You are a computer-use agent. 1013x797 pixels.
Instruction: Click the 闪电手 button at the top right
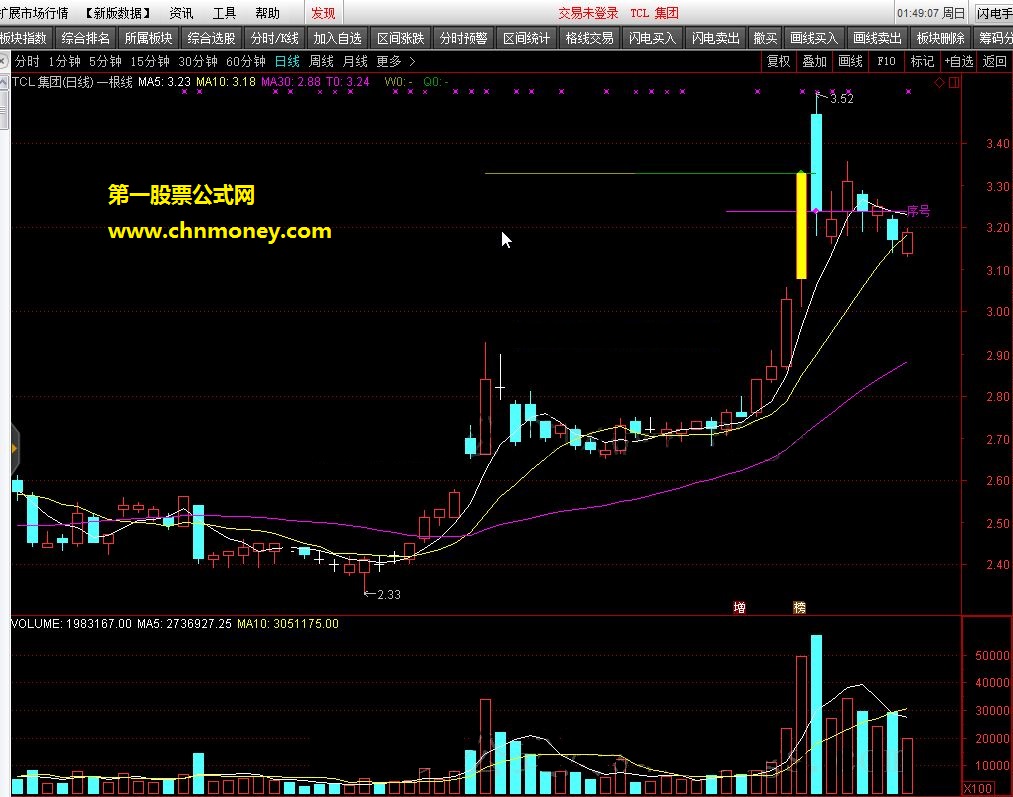994,13
